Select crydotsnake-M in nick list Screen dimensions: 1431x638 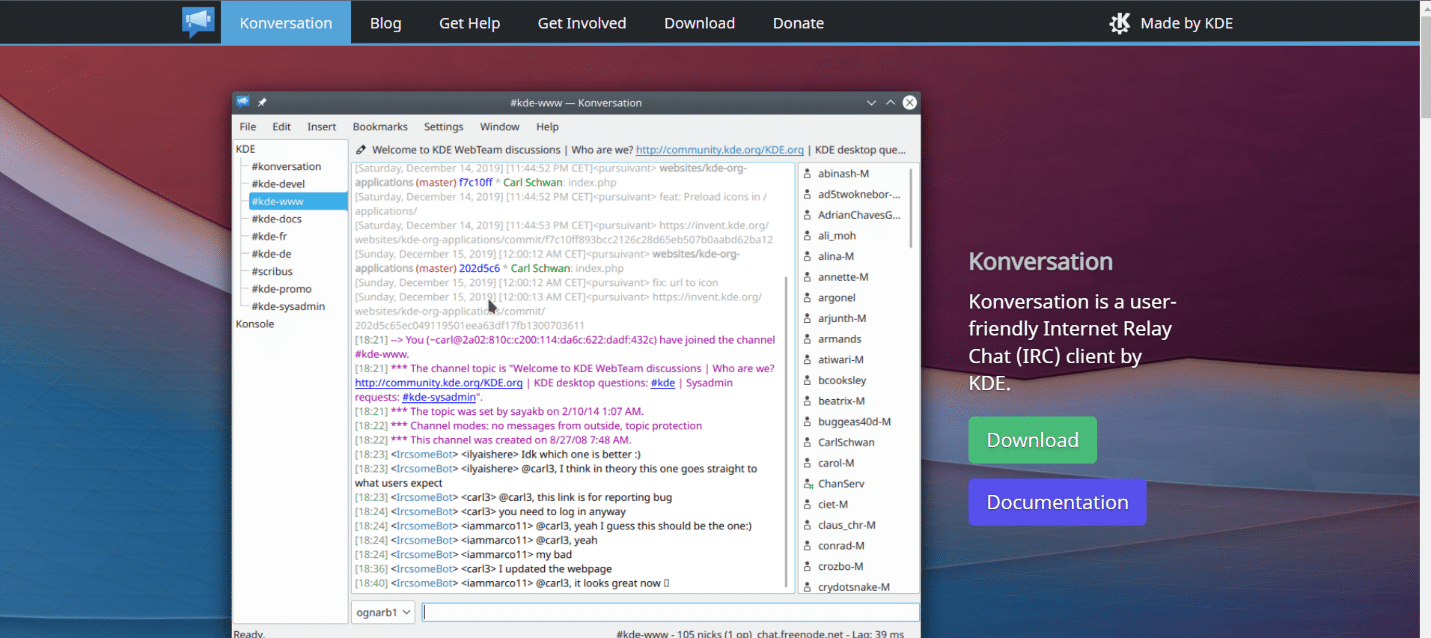[x=853, y=587]
